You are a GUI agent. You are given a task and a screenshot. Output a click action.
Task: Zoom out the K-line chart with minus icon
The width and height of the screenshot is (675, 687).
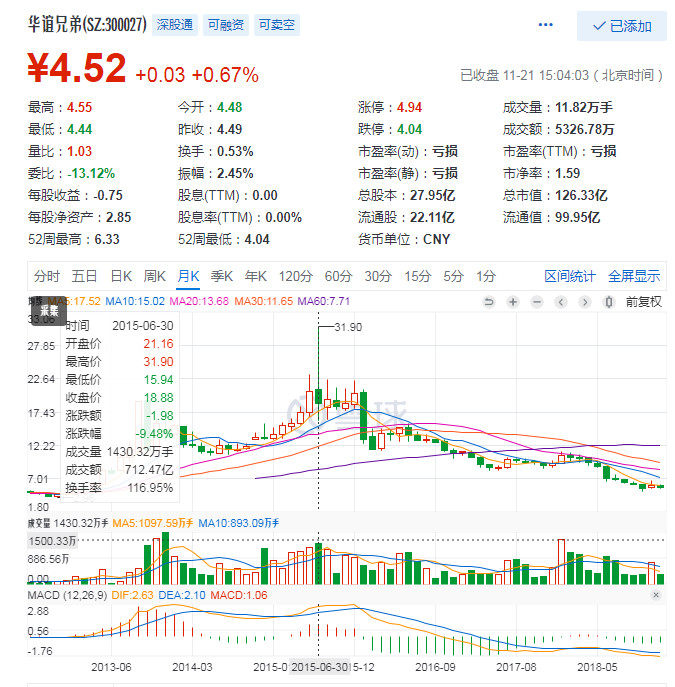536,301
